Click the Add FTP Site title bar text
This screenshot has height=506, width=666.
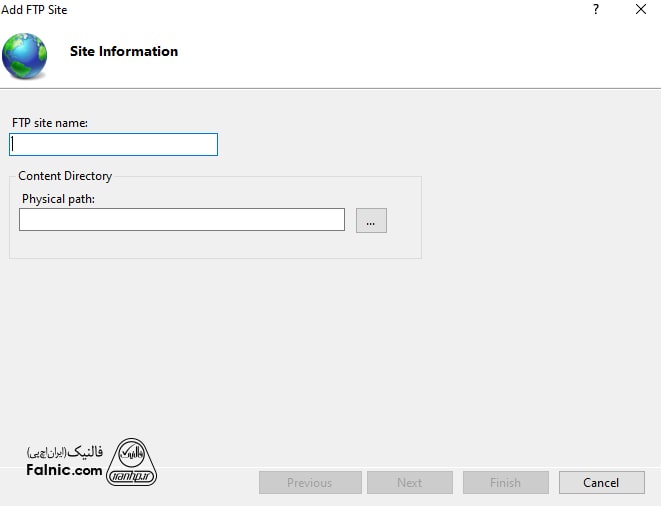35,10
